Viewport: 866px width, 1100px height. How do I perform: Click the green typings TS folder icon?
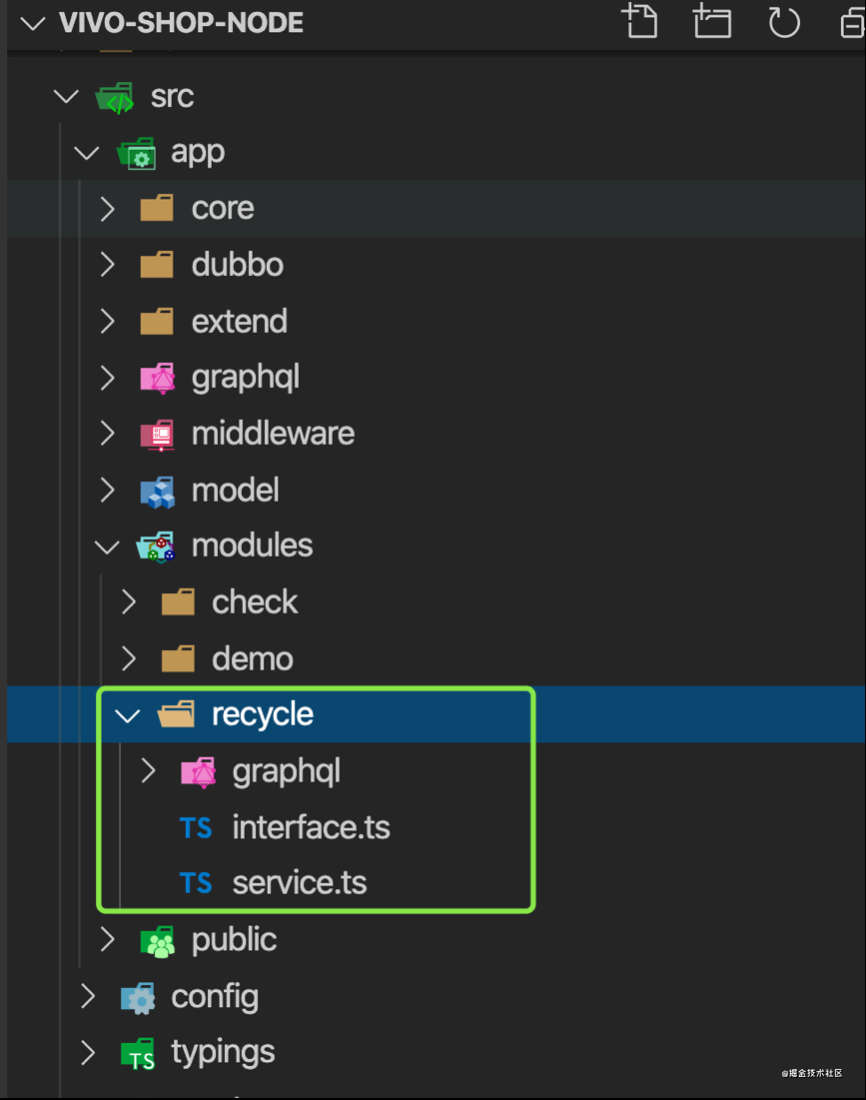(x=138, y=1054)
